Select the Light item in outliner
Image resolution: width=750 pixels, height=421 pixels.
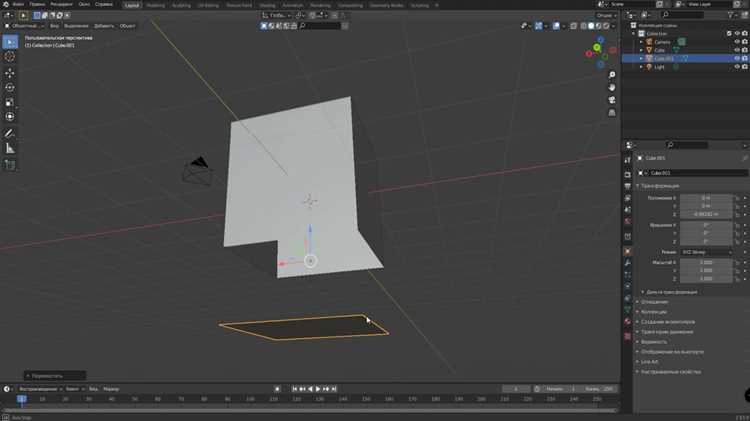(659, 67)
